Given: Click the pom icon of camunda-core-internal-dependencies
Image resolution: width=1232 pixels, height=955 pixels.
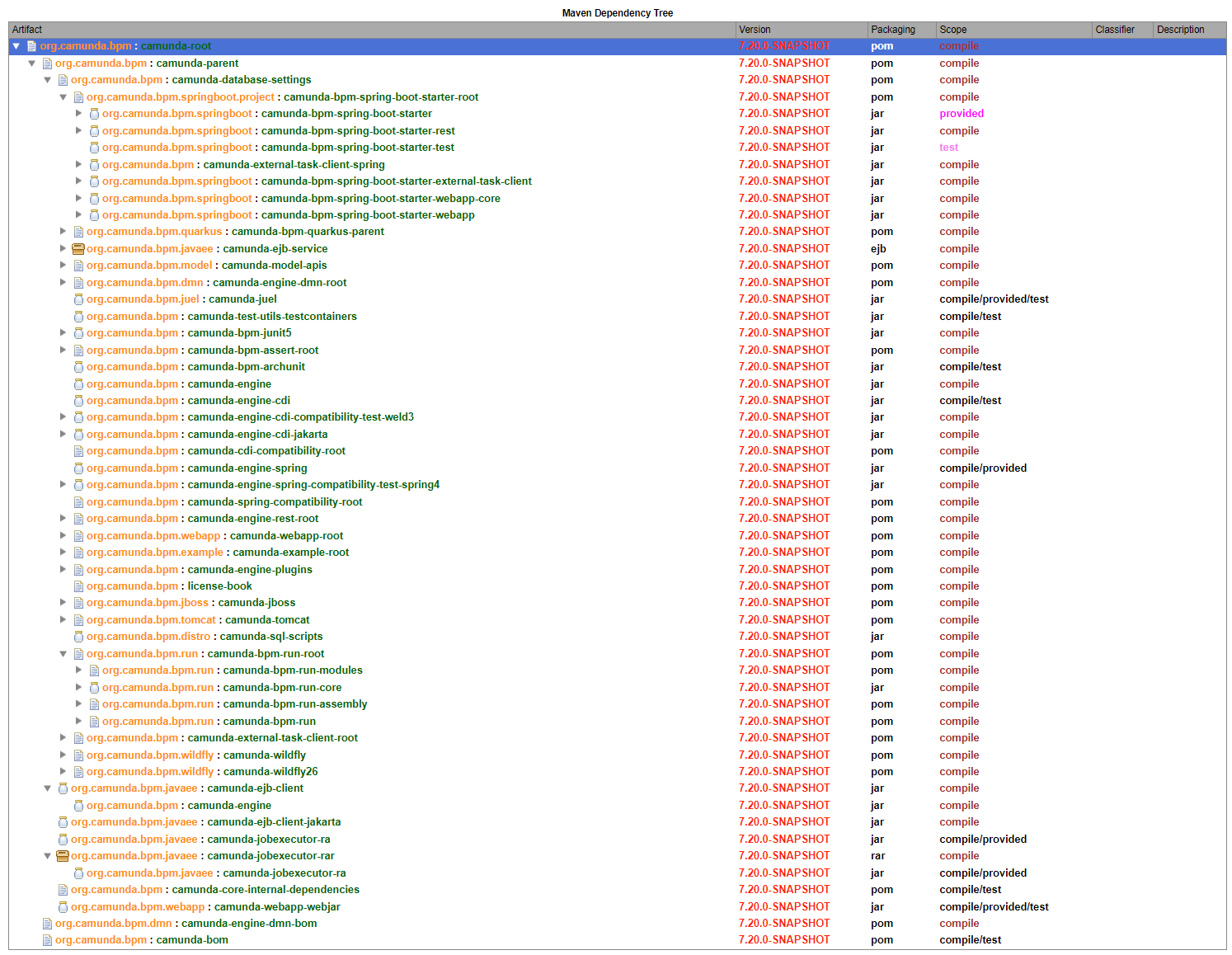Looking at the screenshot, I should point(63,890).
